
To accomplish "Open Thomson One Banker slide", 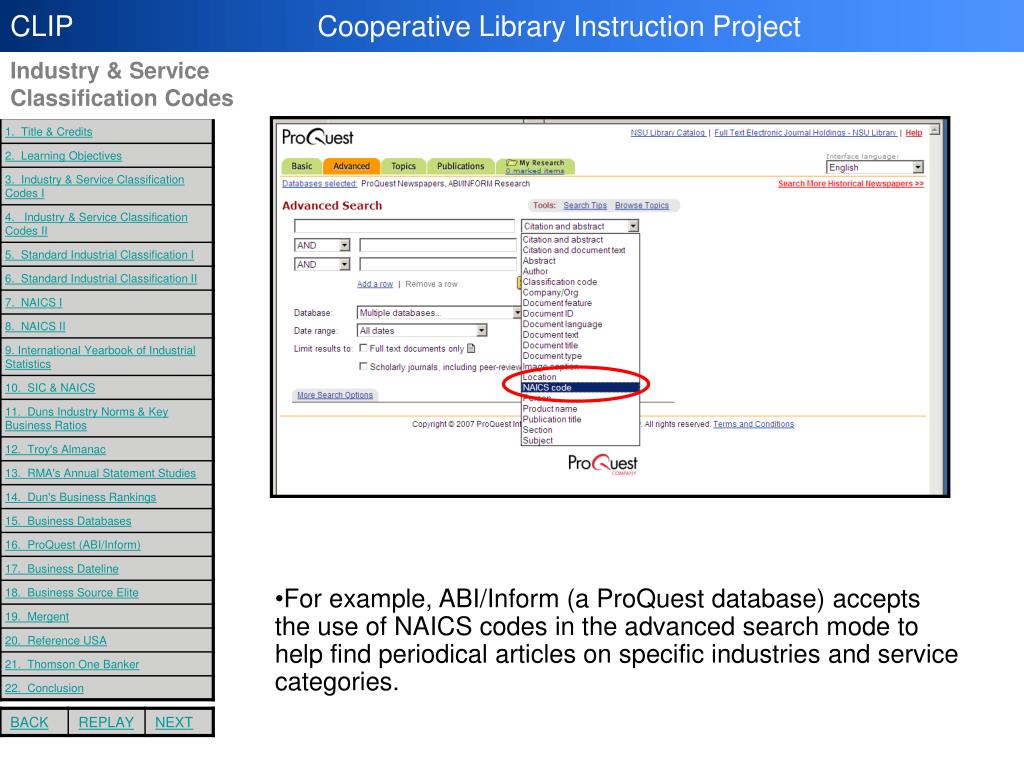I will point(72,665).
